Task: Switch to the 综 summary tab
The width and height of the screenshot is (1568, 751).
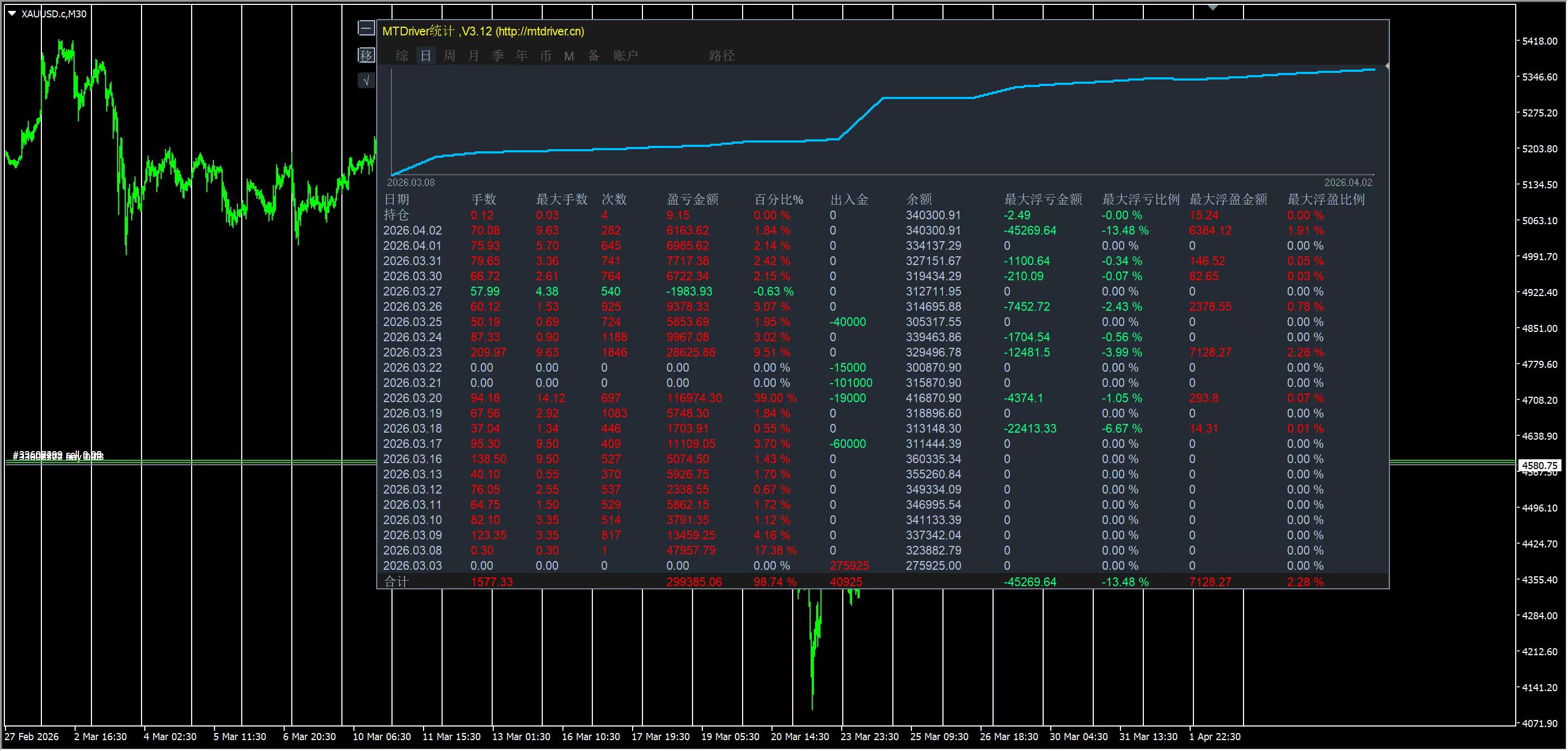Action: click(402, 56)
